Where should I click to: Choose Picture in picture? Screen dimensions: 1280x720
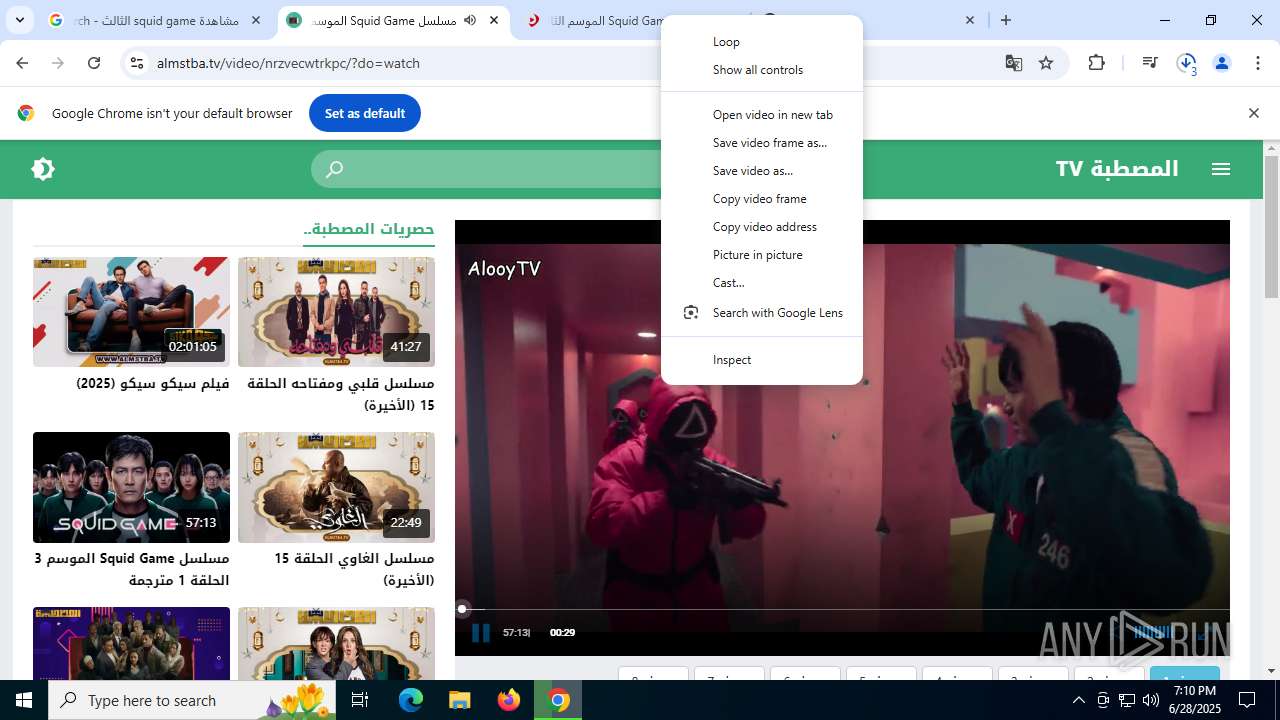point(762,255)
